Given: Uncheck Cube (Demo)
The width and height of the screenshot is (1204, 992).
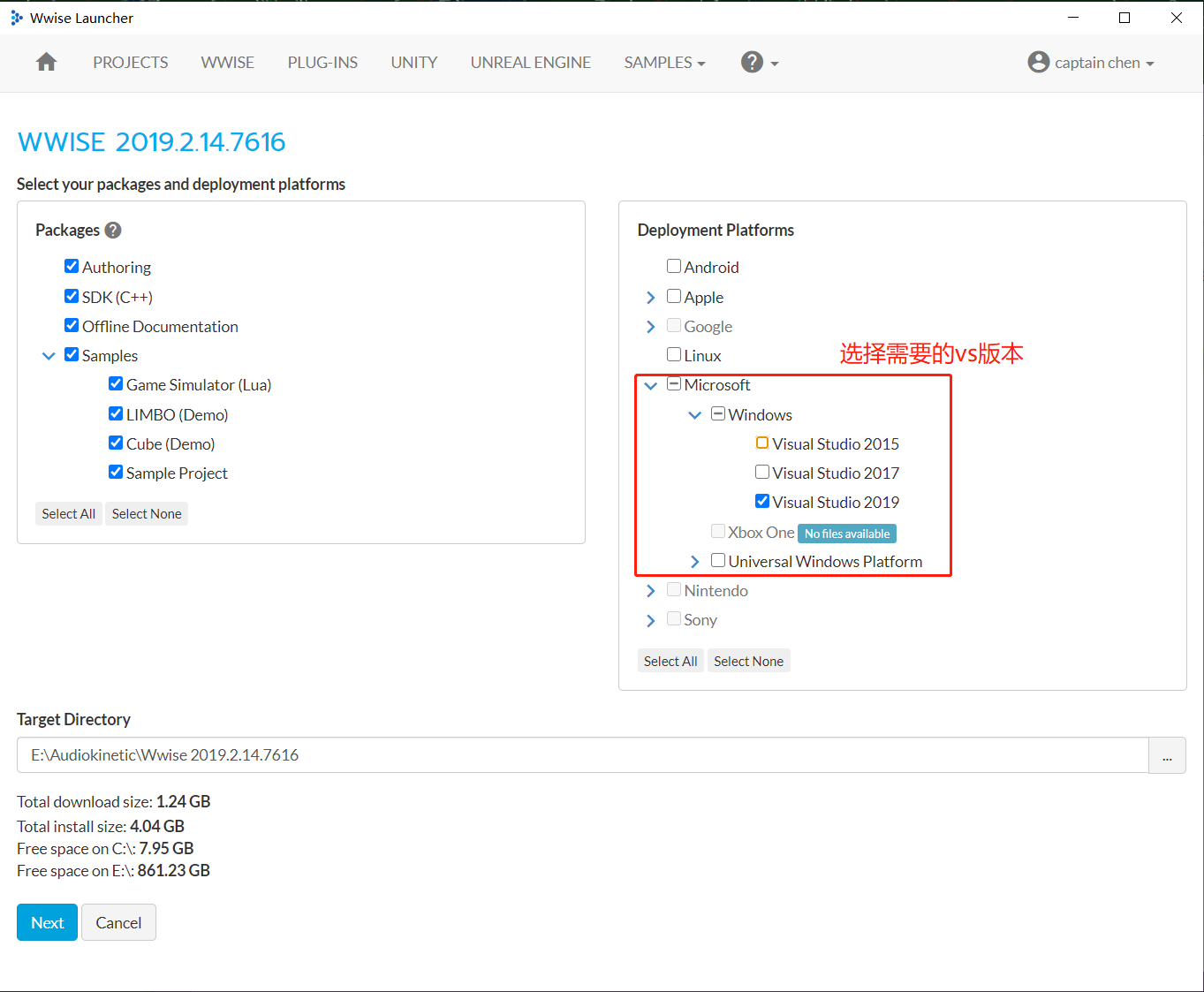Looking at the screenshot, I should pyautogui.click(x=116, y=443).
